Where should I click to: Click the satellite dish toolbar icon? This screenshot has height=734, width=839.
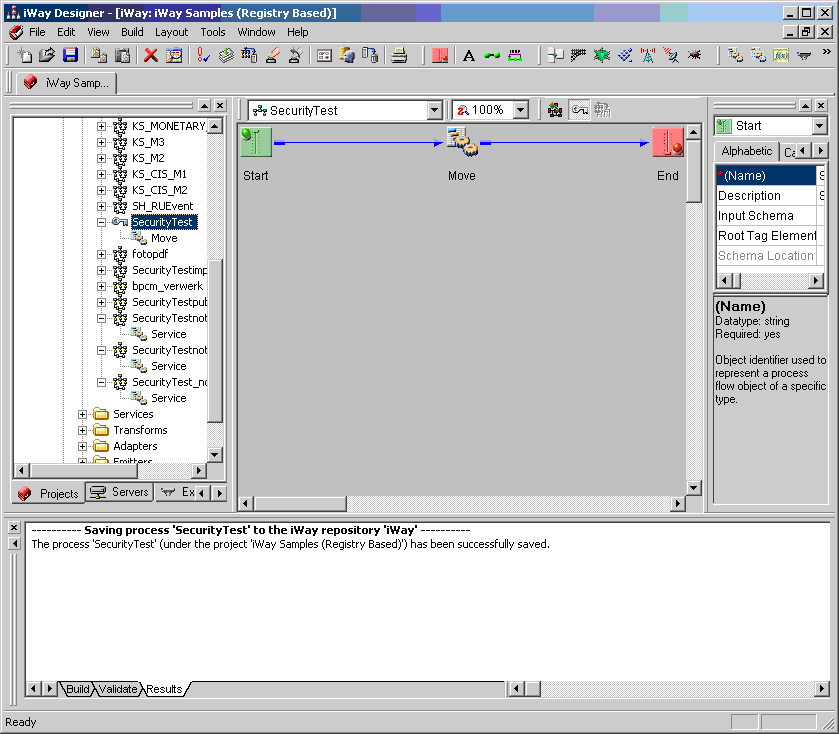[x=671, y=55]
